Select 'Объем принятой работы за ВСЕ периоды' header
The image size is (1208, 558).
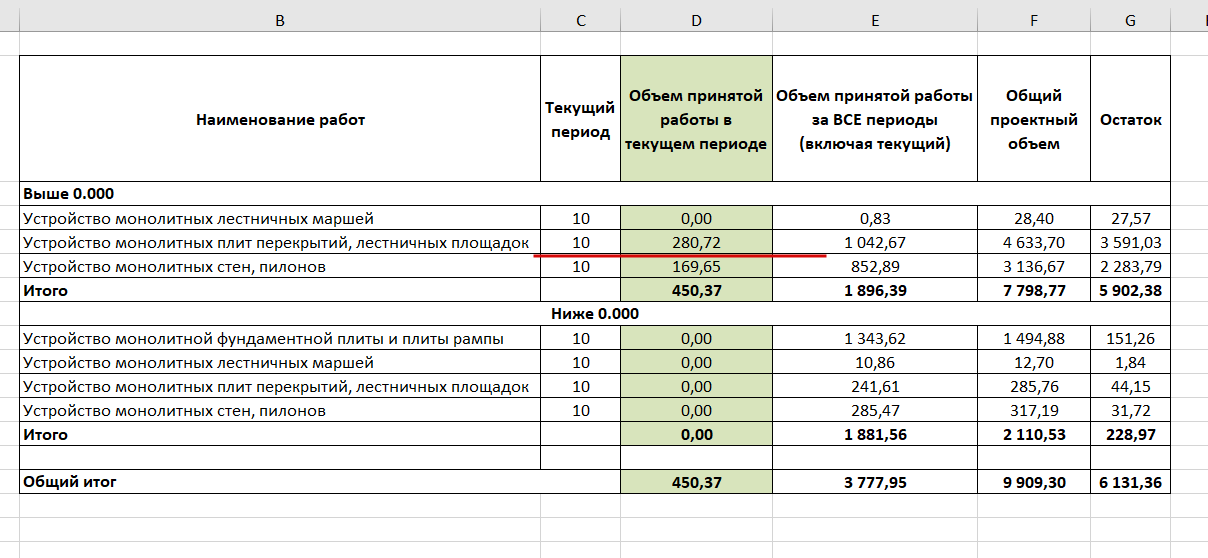click(875, 119)
